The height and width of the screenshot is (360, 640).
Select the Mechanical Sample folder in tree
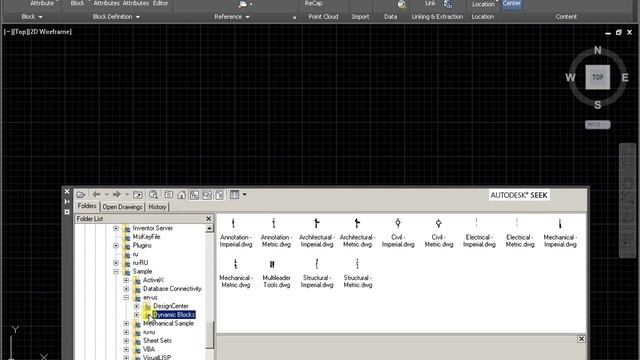(x=168, y=323)
